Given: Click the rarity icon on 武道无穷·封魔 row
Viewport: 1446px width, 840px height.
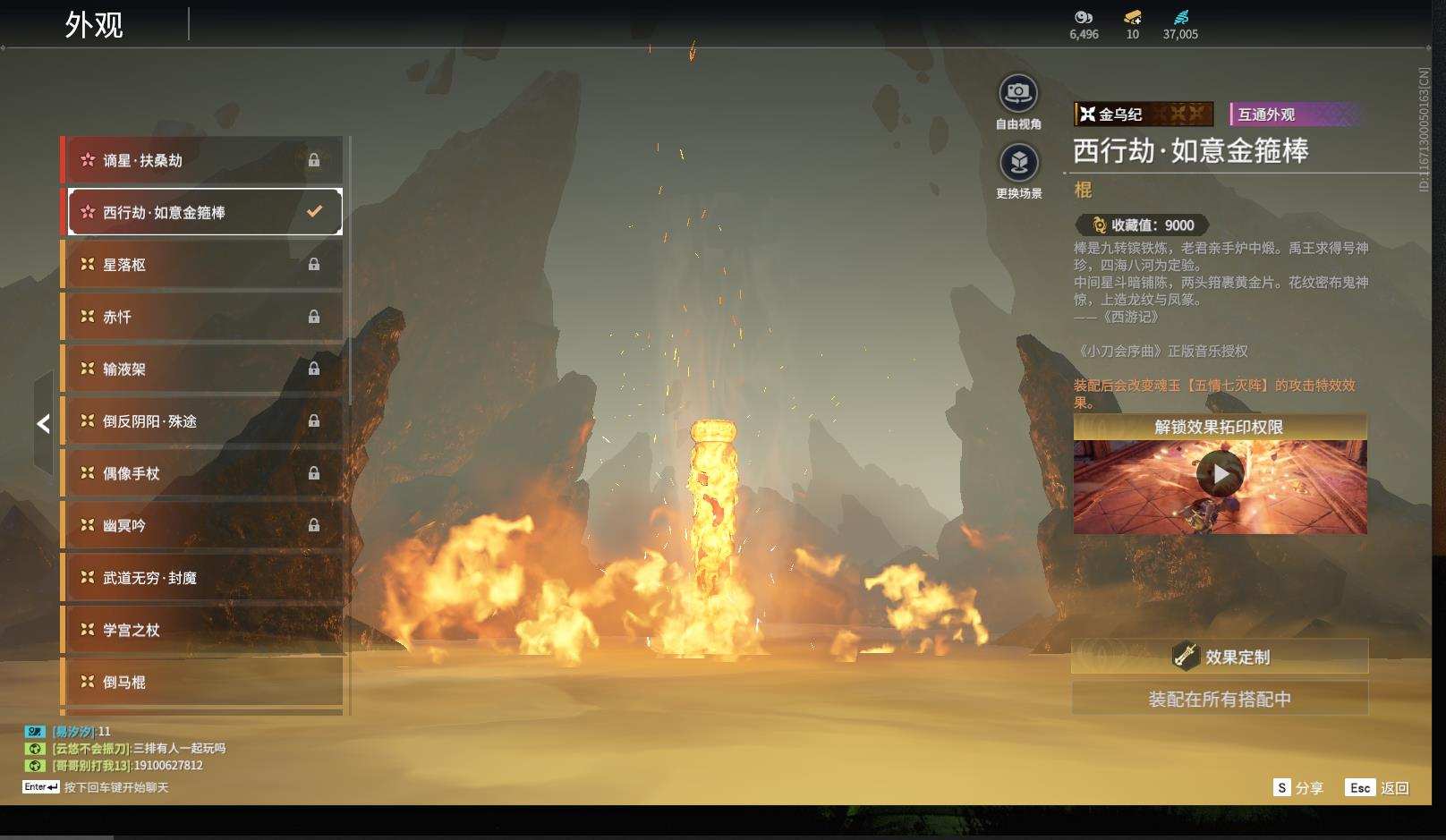Looking at the screenshot, I should tap(88, 577).
